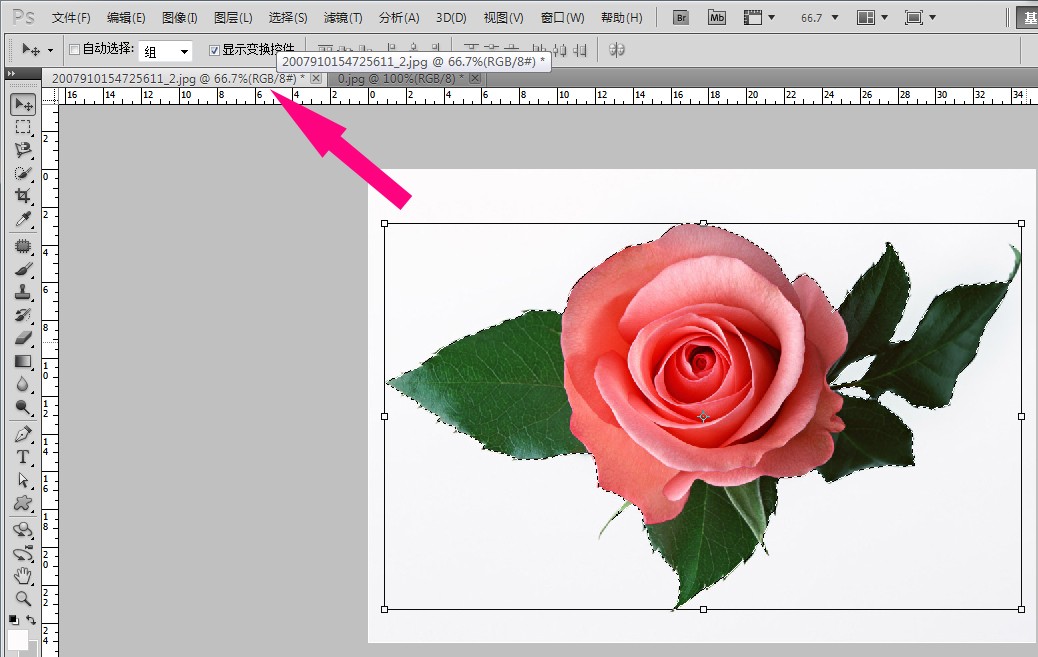Screen dimensions: 1038x657
Task: Select the Eraser tool
Action: [x=23, y=338]
